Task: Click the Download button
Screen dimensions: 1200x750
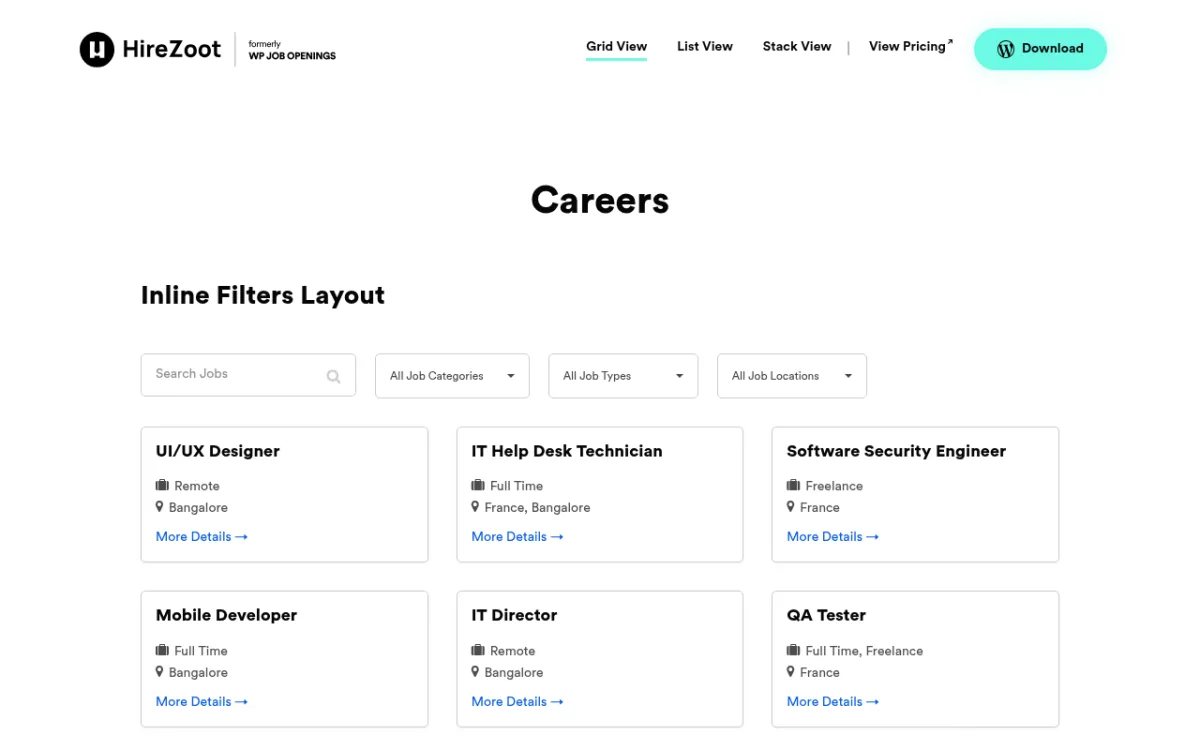Action: click(x=1040, y=48)
